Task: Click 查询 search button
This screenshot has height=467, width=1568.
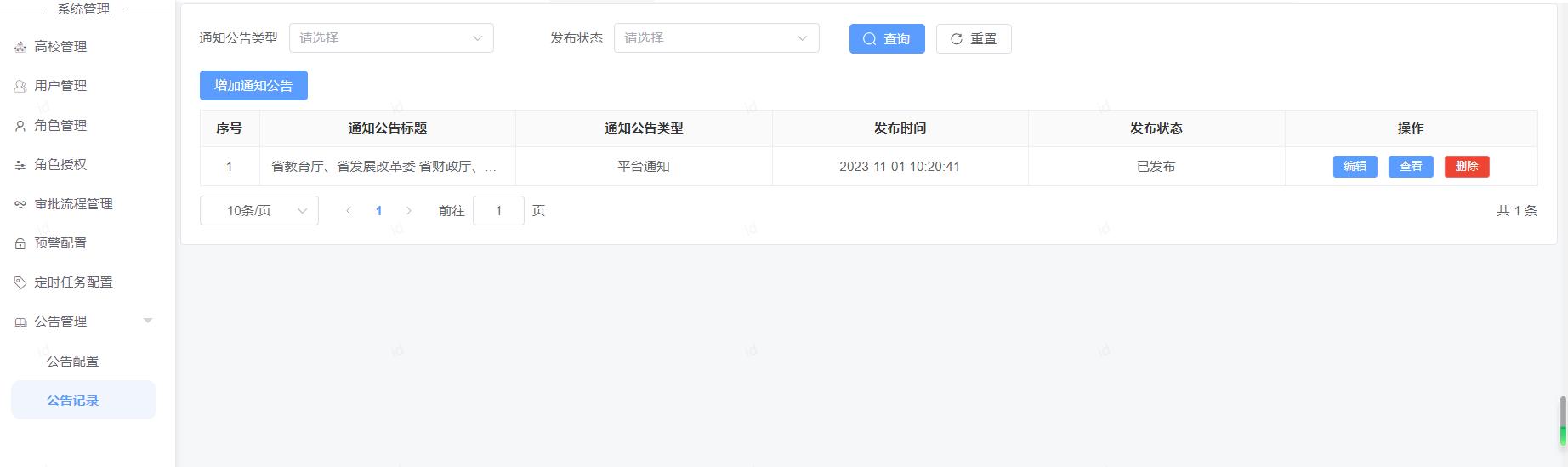Action: (887, 39)
